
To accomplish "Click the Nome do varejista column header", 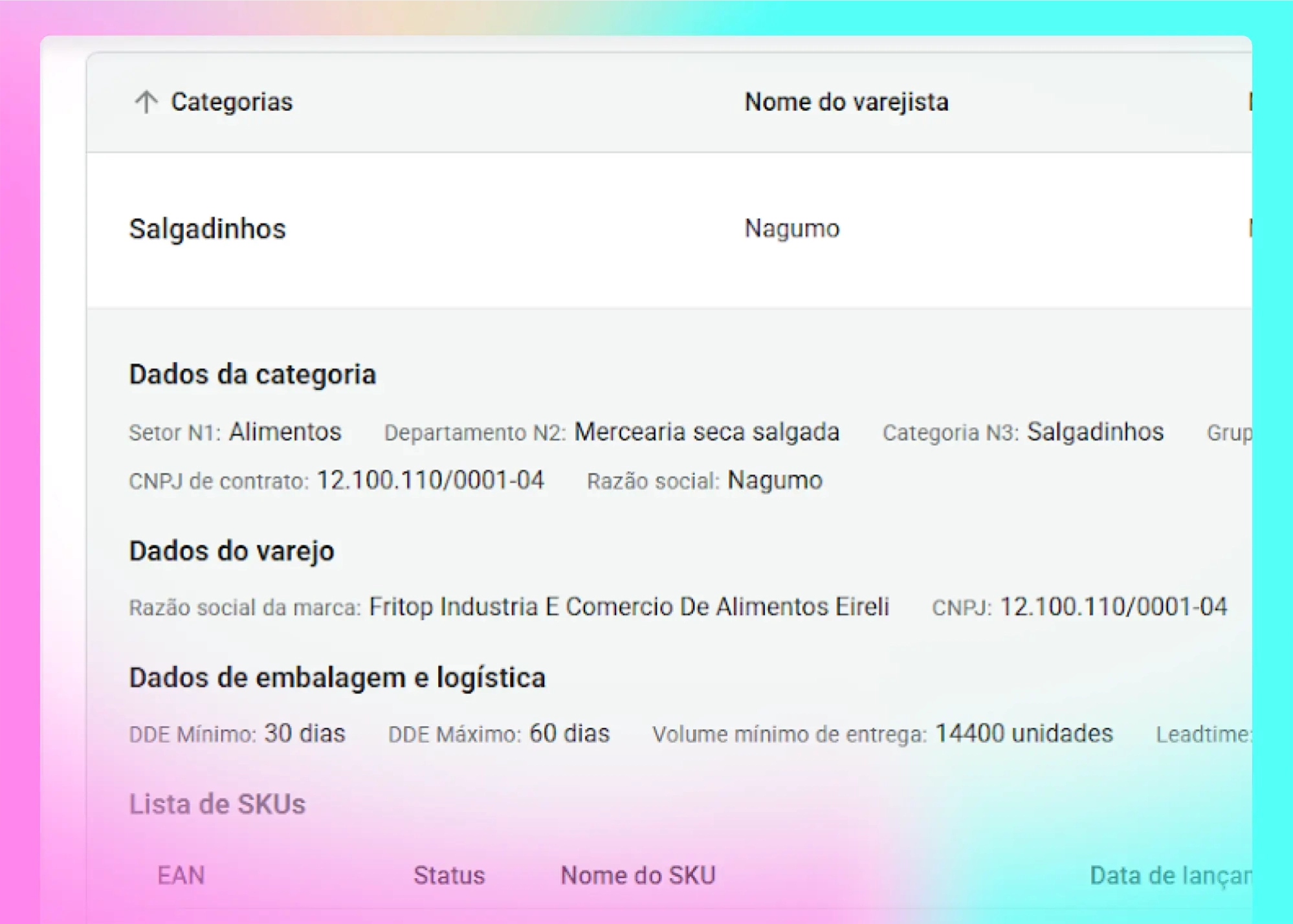I will click(846, 102).
